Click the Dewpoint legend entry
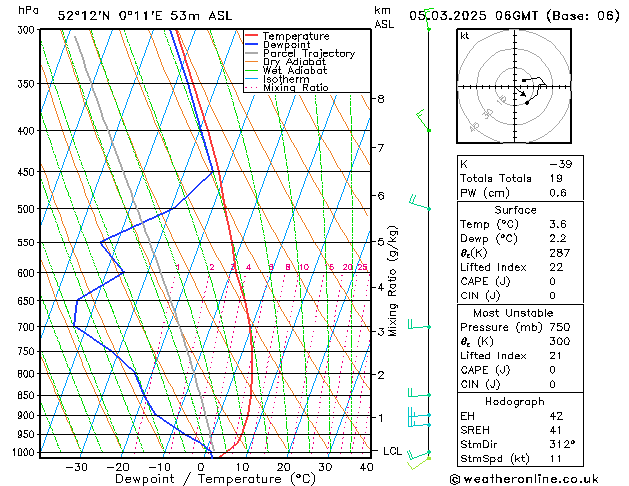This screenshot has width=629, height=486. click(286, 45)
